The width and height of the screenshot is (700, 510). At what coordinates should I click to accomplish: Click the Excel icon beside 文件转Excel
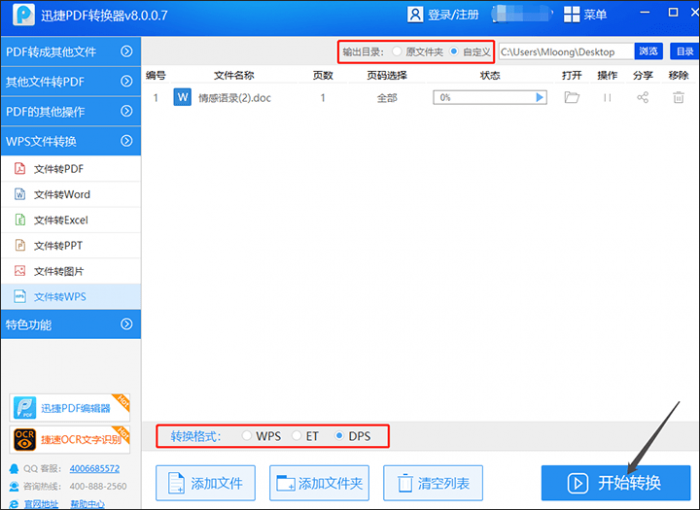(x=20, y=219)
